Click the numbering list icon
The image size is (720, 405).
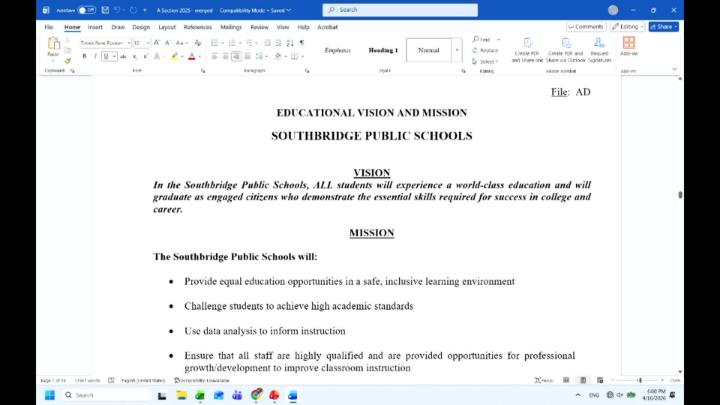click(232, 43)
